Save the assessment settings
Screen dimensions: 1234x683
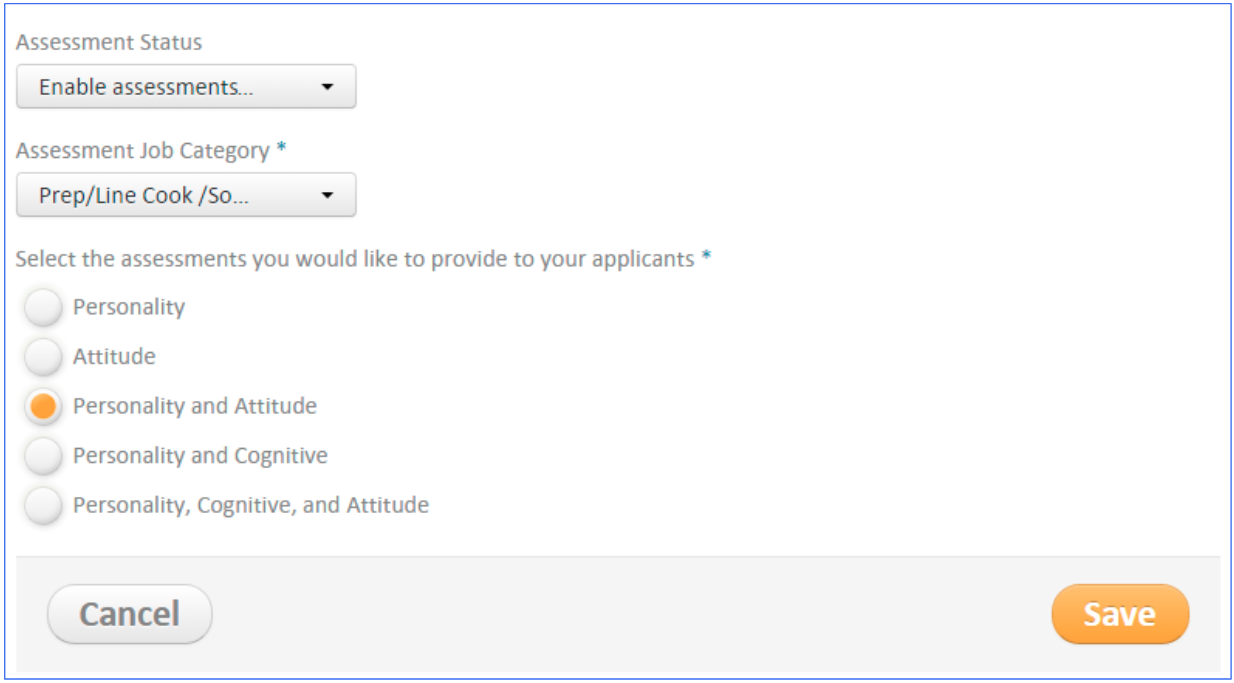(x=1120, y=614)
